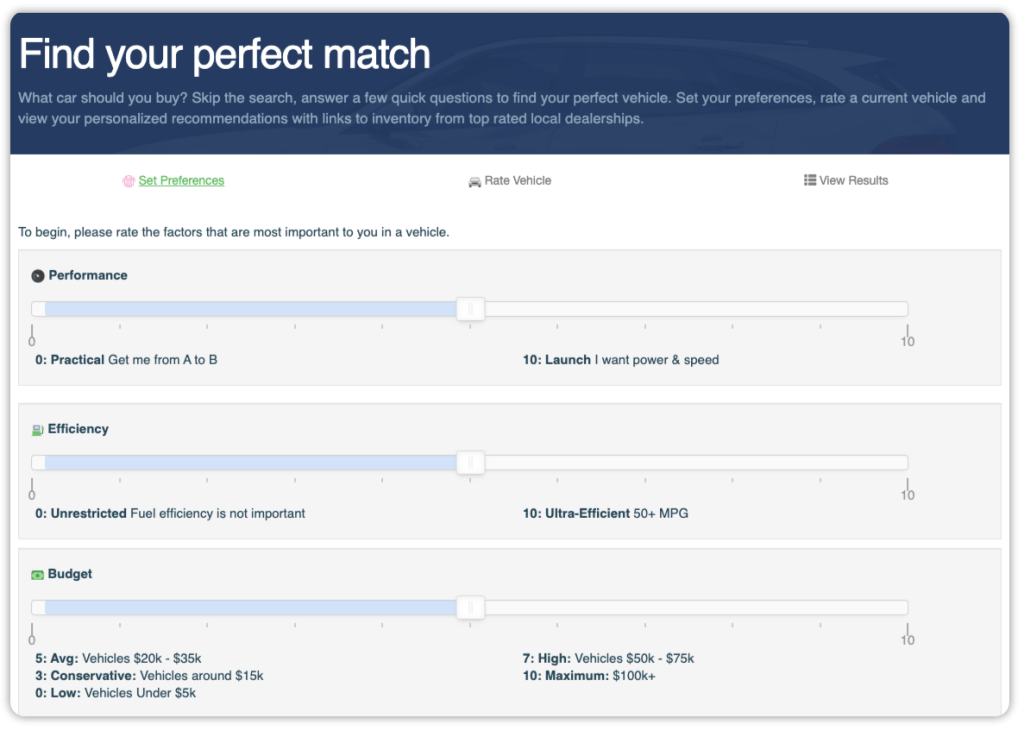Click the list icon beside View Results
Viewport: 1024px width, 731px height.
(810, 180)
